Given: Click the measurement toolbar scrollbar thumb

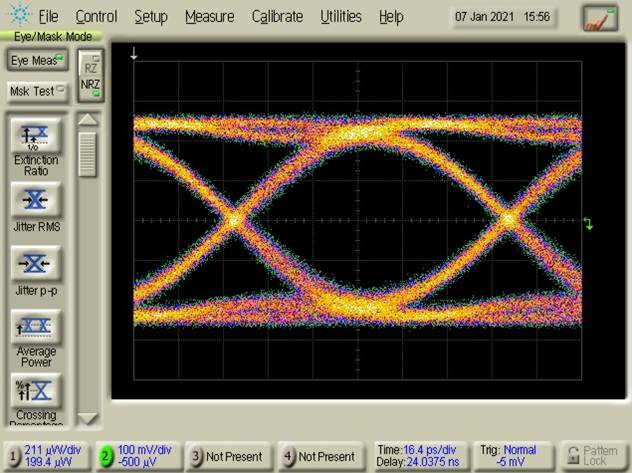Looking at the screenshot, I should [x=88, y=153].
